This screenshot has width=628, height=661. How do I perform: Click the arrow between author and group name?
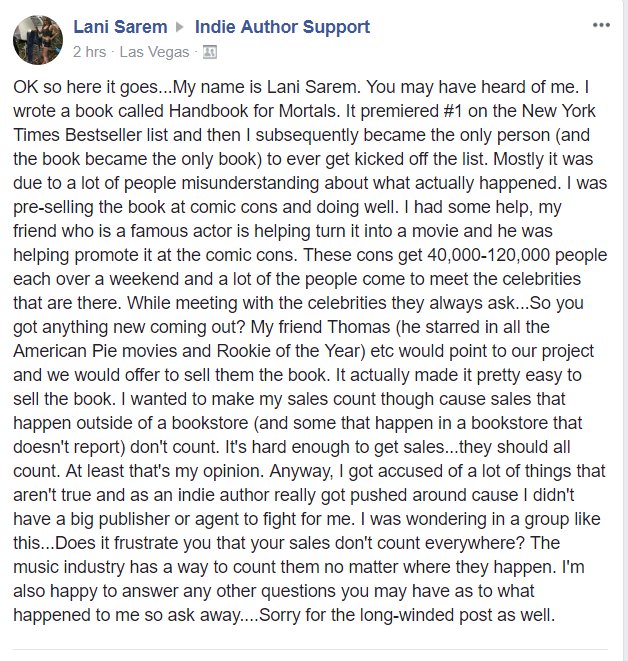(180, 27)
